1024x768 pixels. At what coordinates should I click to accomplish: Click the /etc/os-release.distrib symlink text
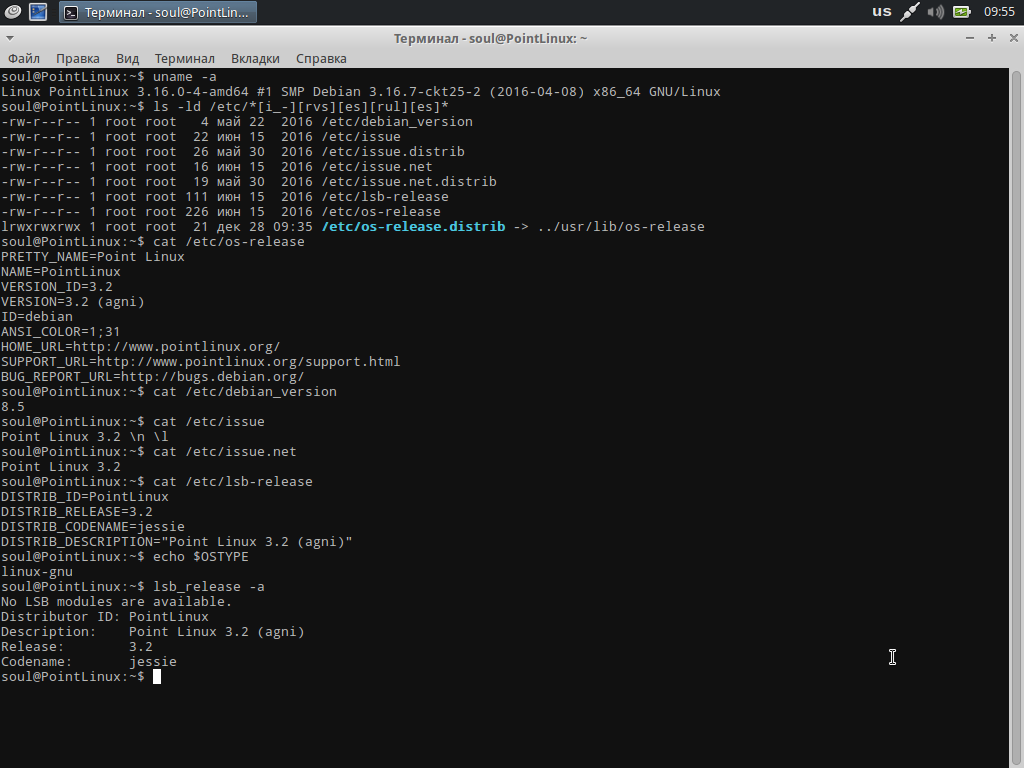coord(413,227)
